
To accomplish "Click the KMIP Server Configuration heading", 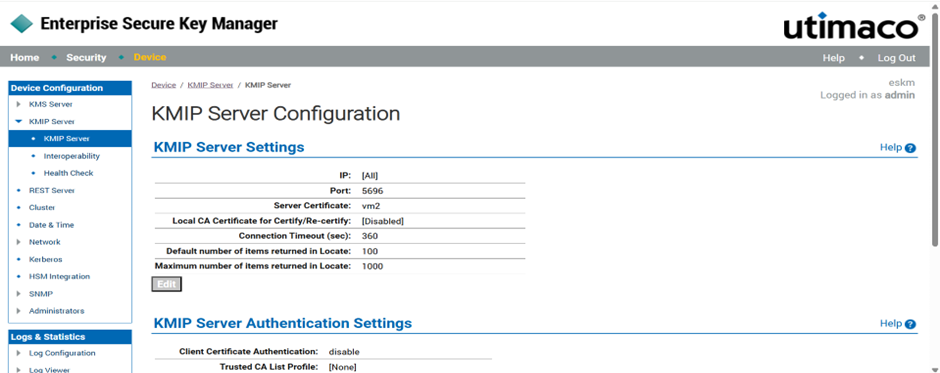I will (276, 113).
